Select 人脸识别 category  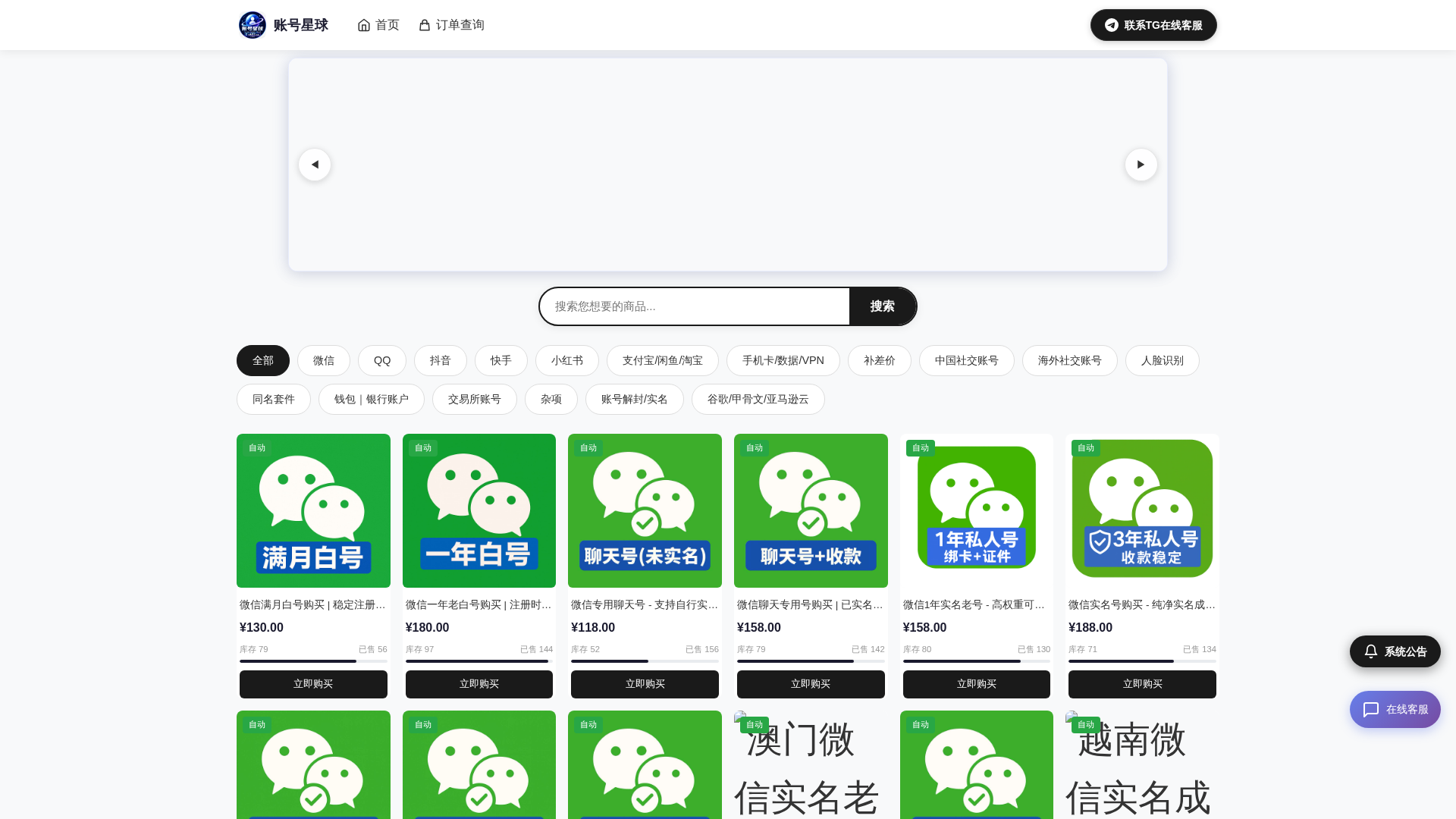pos(1163,361)
